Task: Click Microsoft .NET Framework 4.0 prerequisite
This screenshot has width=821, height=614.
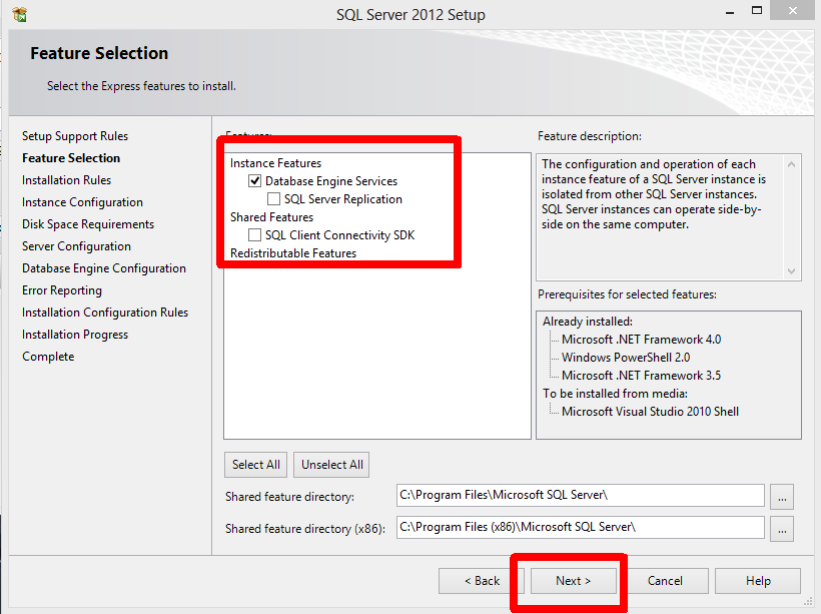Action: 641,340
